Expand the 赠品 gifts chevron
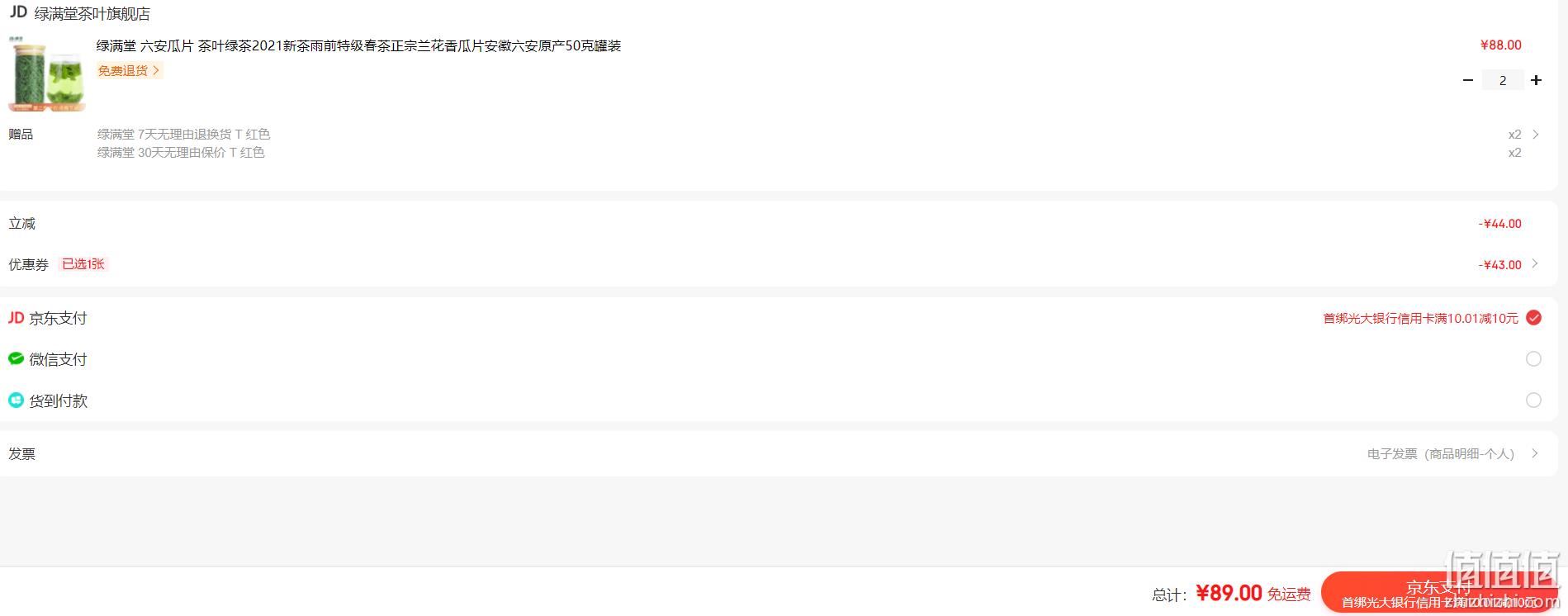The width and height of the screenshot is (1568, 616). pyautogui.click(x=1536, y=135)
